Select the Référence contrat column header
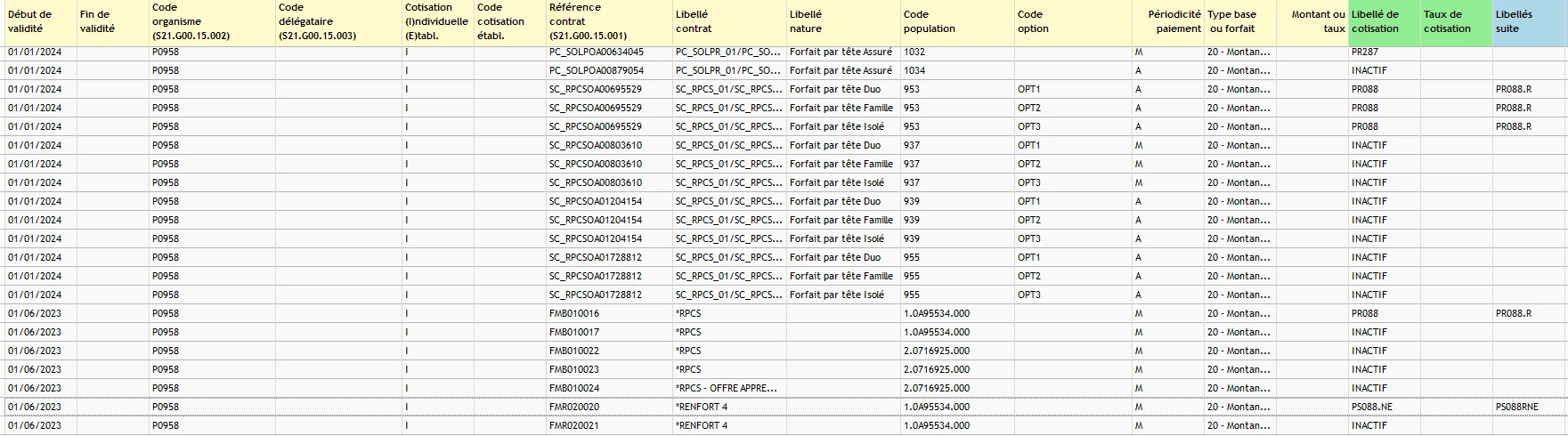This screenshot has height=436, width=1568. click(609, 22)
